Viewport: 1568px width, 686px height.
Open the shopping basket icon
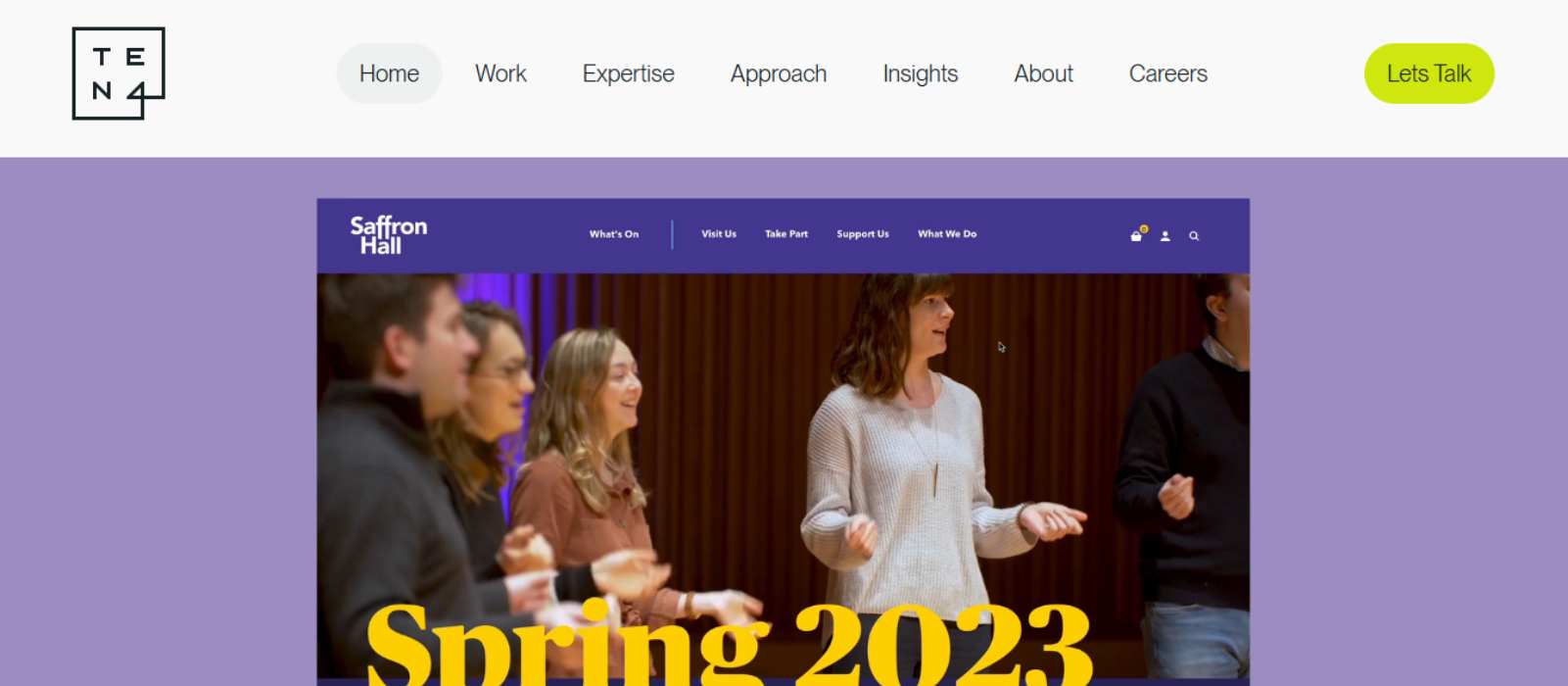point(1137,235)
